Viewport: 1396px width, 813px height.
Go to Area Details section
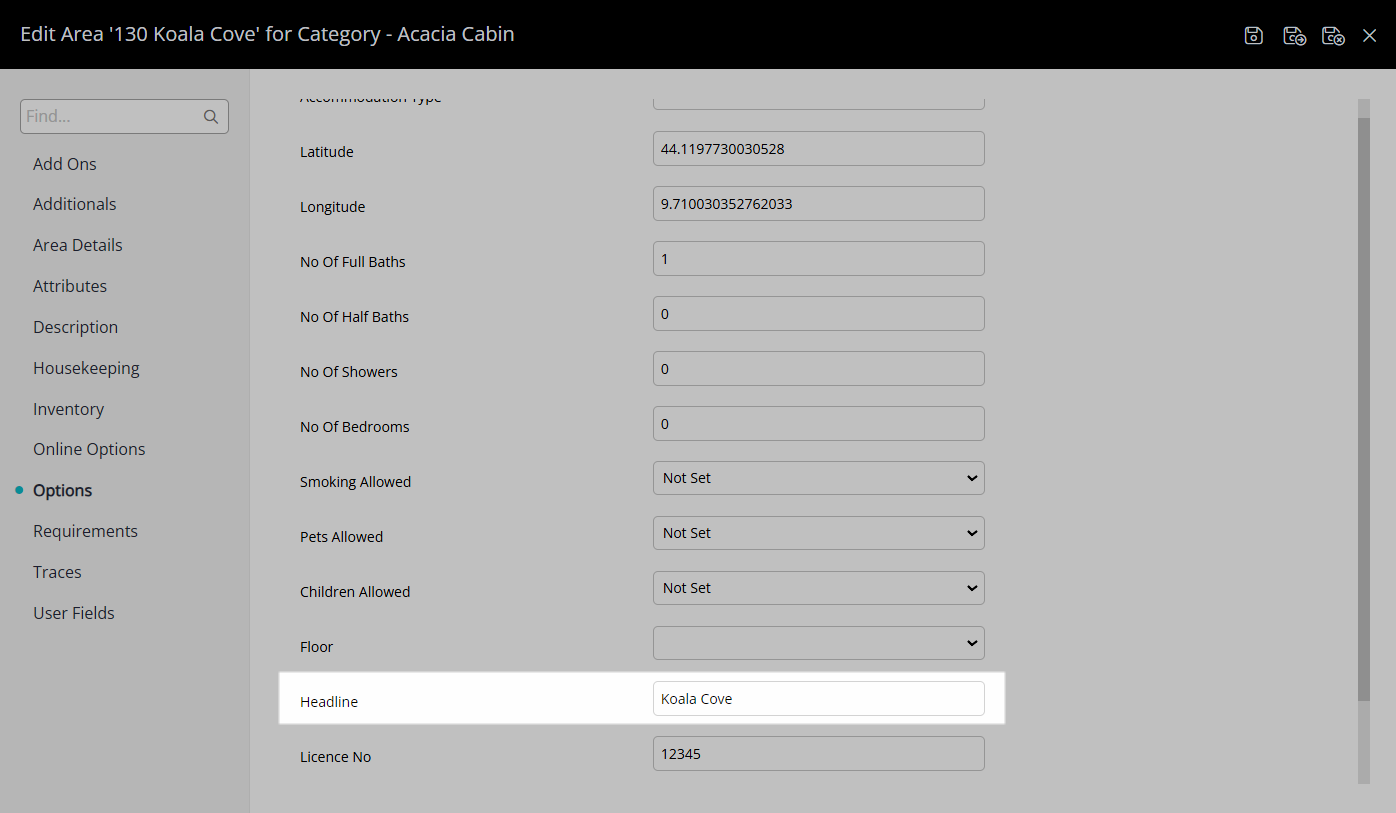pyautogui.click(x=78, y=245)
